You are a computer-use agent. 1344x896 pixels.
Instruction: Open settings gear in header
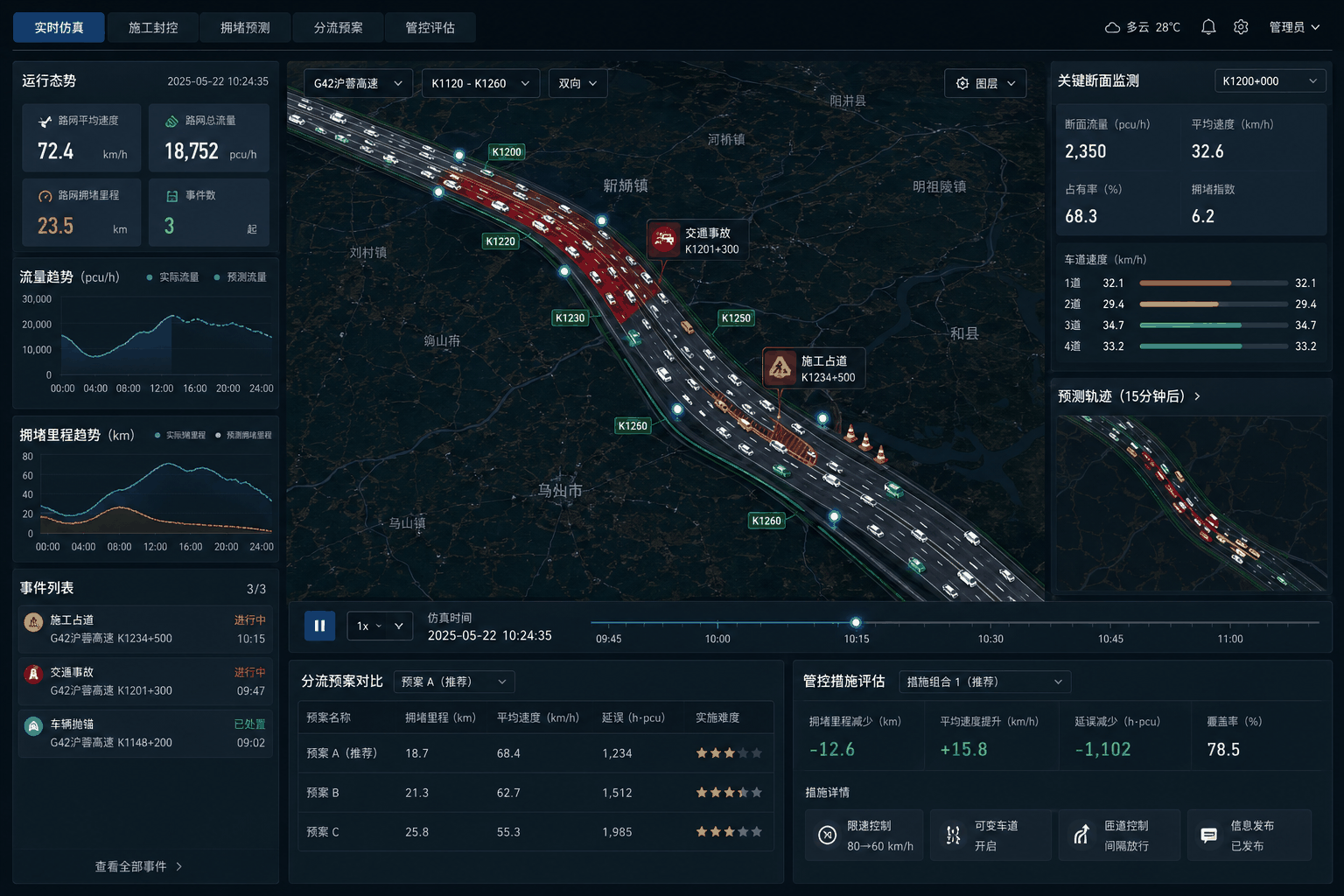[x=1241, y=27]
